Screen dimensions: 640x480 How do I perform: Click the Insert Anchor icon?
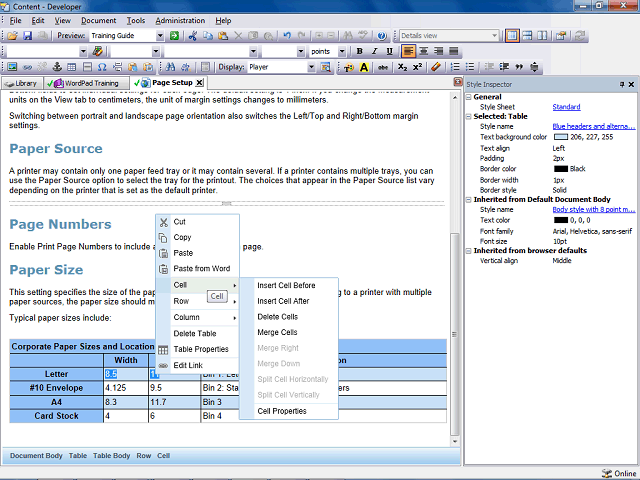57,67
